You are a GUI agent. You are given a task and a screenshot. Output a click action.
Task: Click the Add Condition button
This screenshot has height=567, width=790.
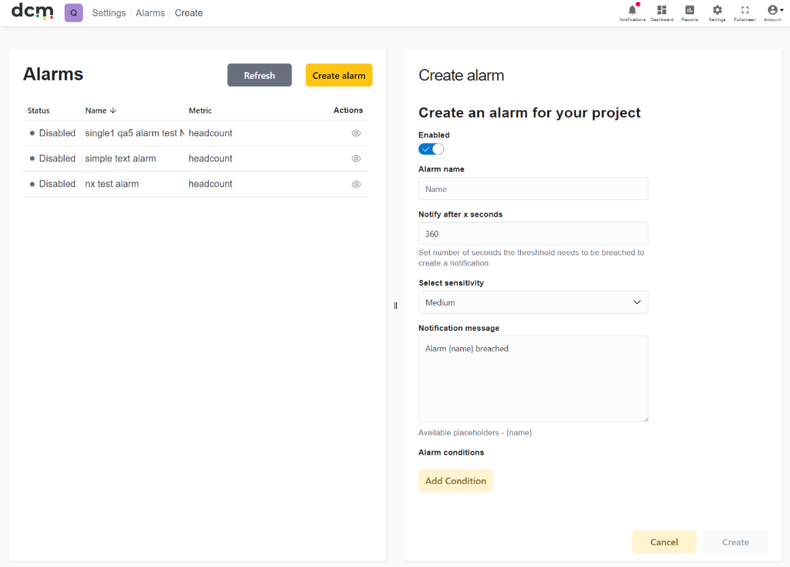[x=455, y=481]
